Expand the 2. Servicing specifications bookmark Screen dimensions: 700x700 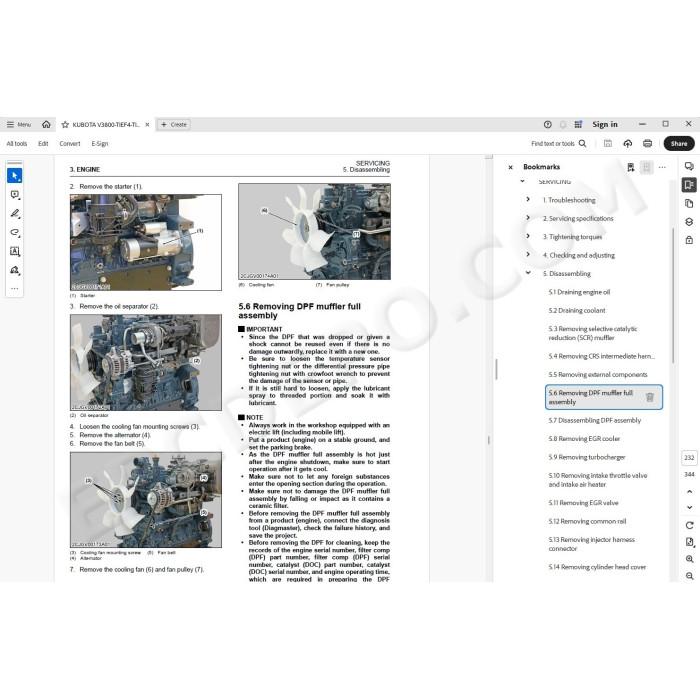(528, 218)
